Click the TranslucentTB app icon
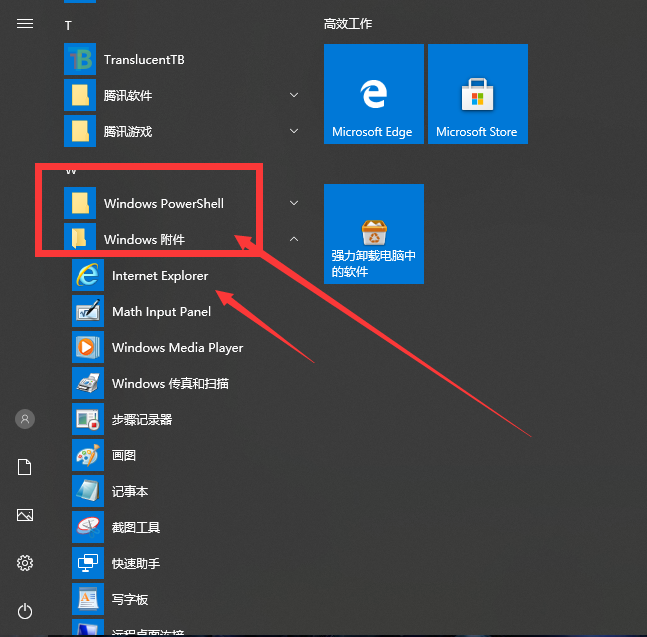 click(79, 60)
